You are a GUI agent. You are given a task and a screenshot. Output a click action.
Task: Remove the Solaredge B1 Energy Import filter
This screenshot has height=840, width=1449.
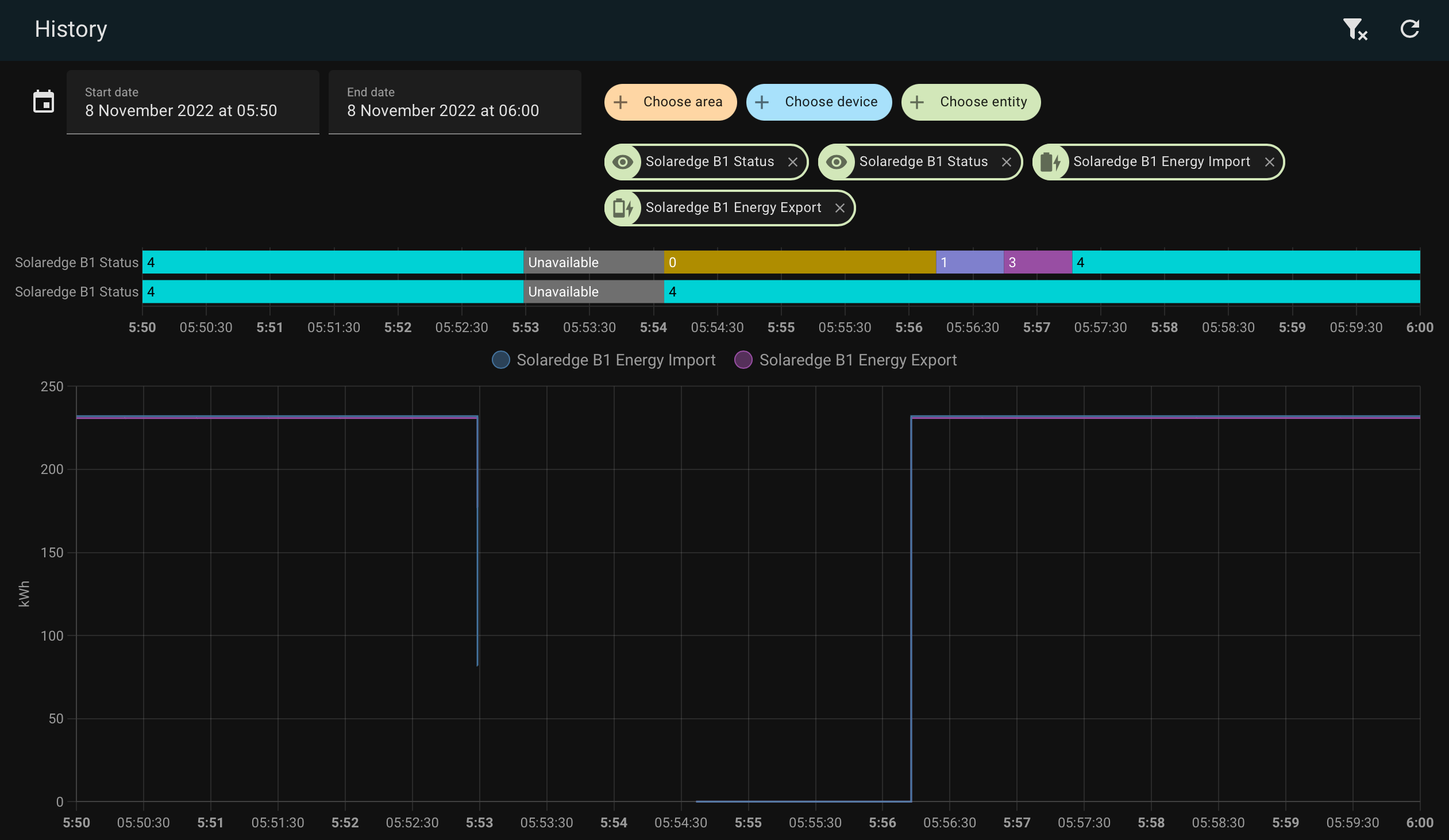click(1269, 161)
